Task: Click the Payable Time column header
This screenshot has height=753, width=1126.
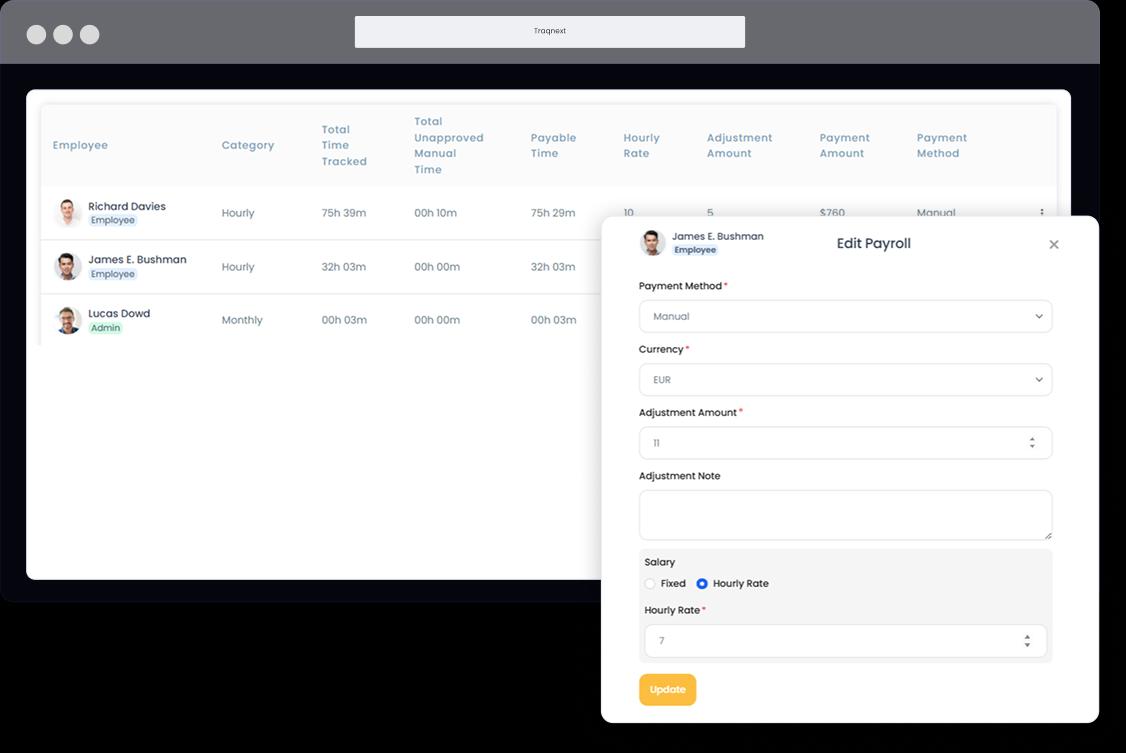Action: click(x=553, y=146)
